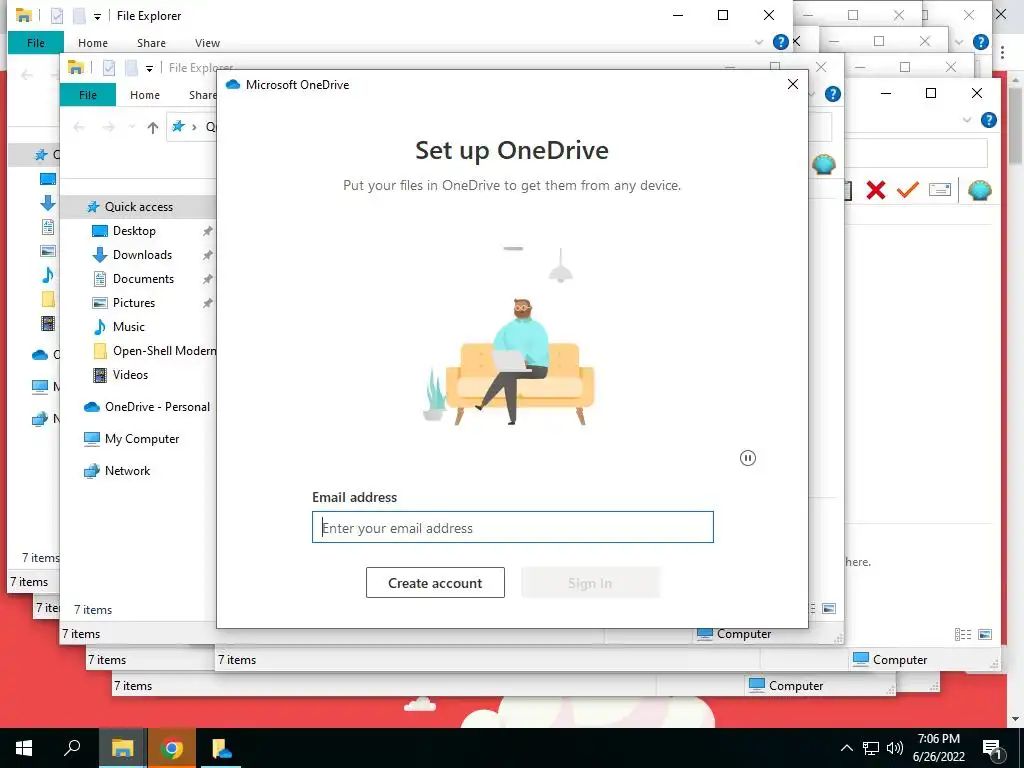
Task: Select Desktop in the navigation tree
Action: coord(134,231)
